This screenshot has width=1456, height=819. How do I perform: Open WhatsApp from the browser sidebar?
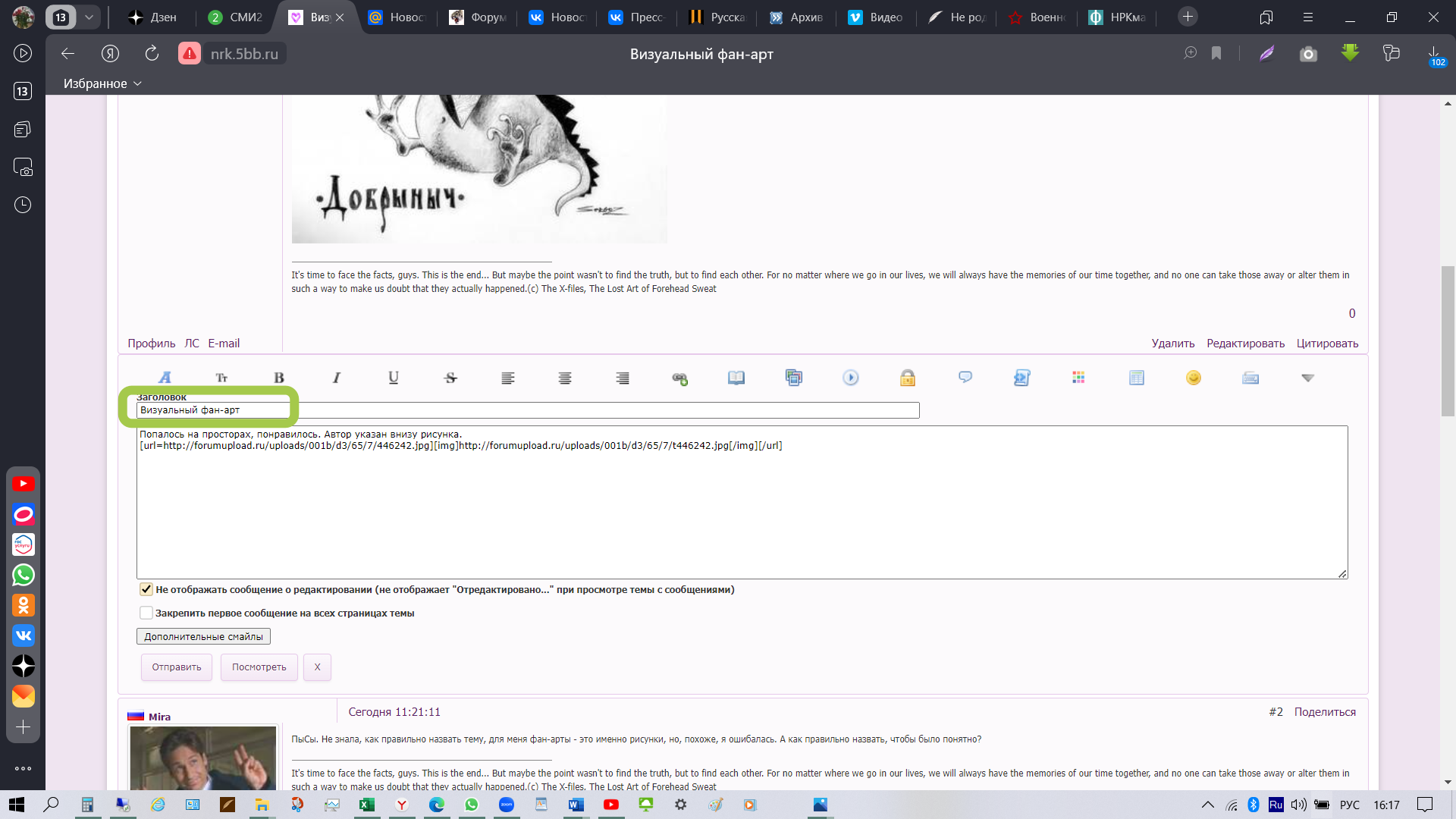point(24,575)
